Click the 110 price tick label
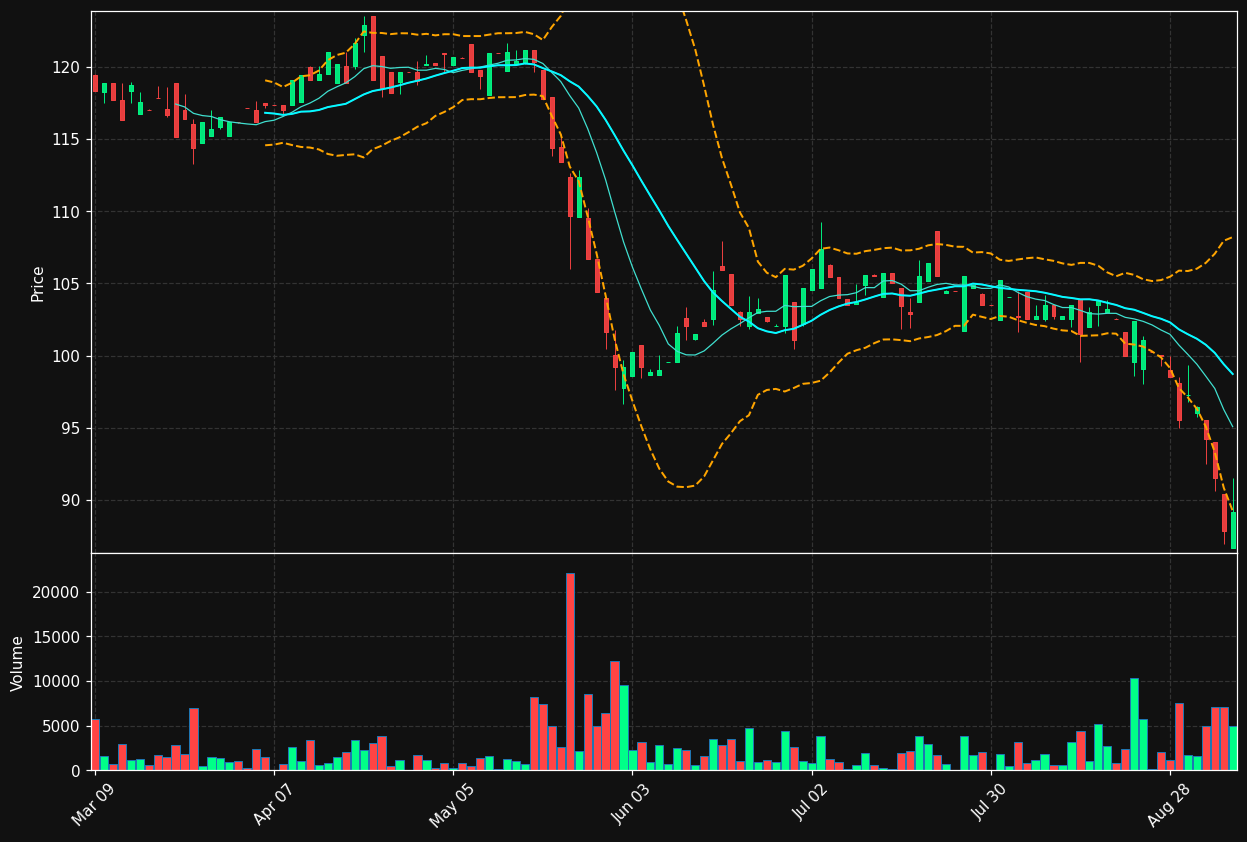Image resolution: width=1247 pixels, height=842 pixels. (x=66, y=212)
